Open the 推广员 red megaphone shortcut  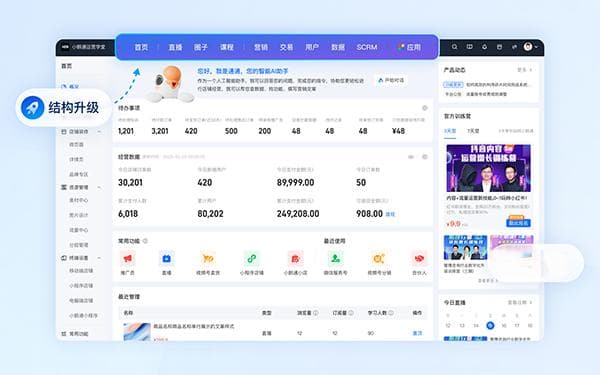(127, 259)
